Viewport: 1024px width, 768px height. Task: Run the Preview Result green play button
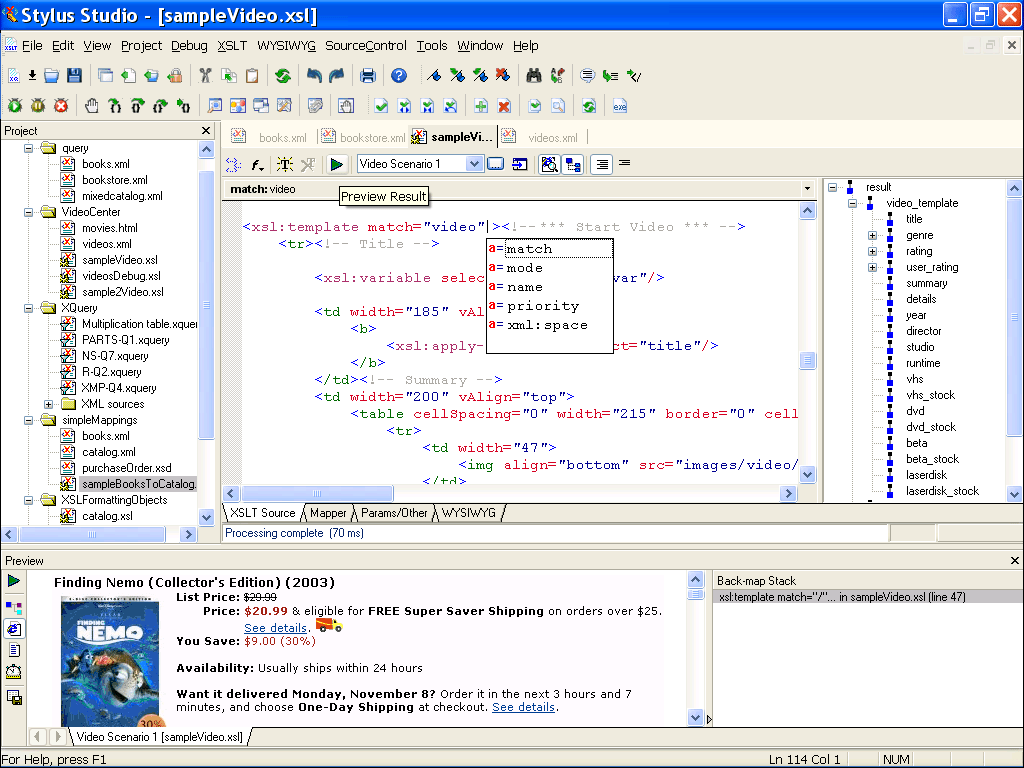click(x=337, y=164)
